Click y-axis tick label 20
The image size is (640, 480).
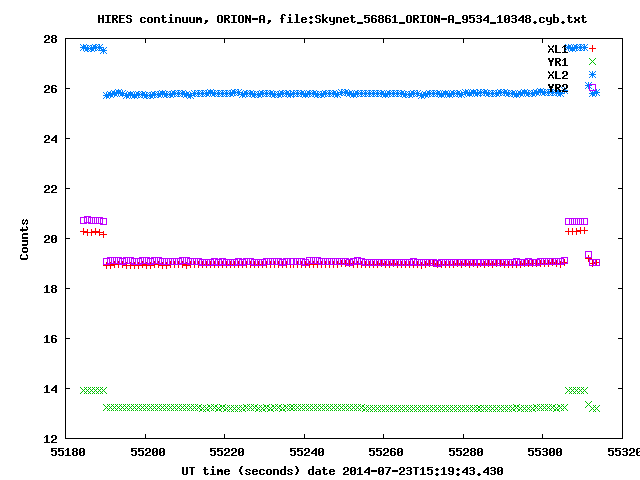point(51,239)
